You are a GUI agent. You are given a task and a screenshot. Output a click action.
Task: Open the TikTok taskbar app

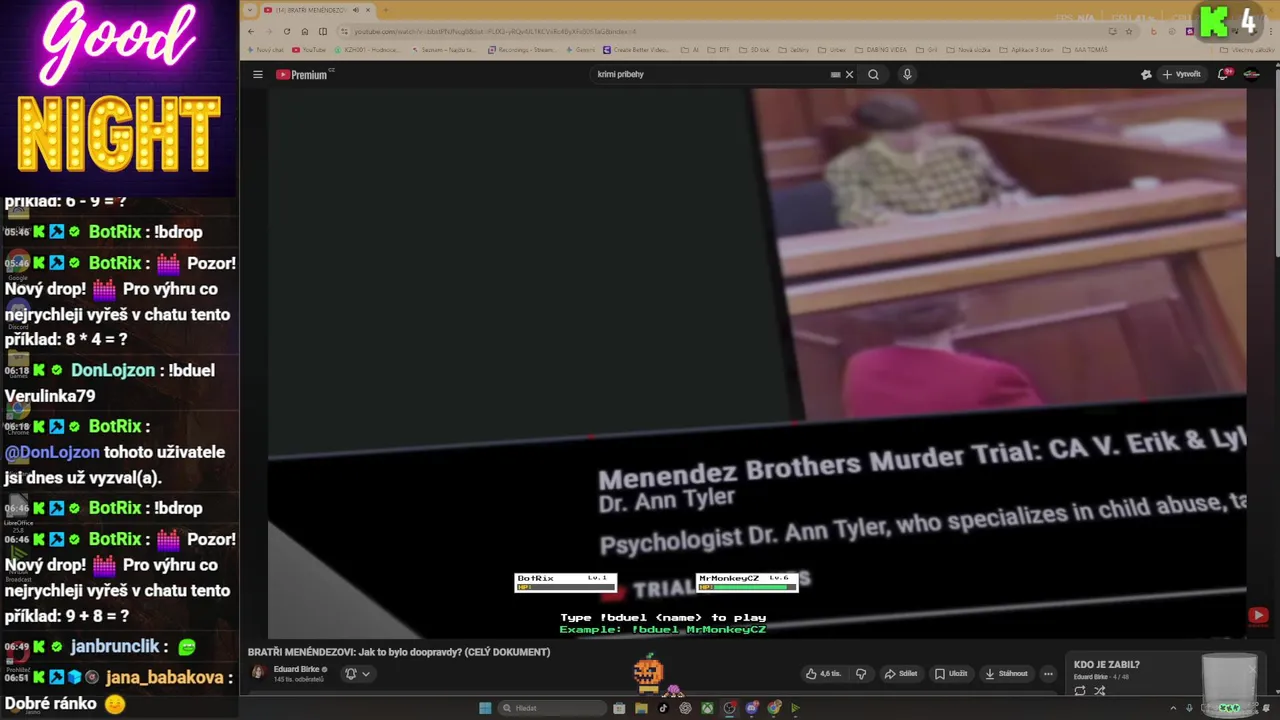click(663, 708)
